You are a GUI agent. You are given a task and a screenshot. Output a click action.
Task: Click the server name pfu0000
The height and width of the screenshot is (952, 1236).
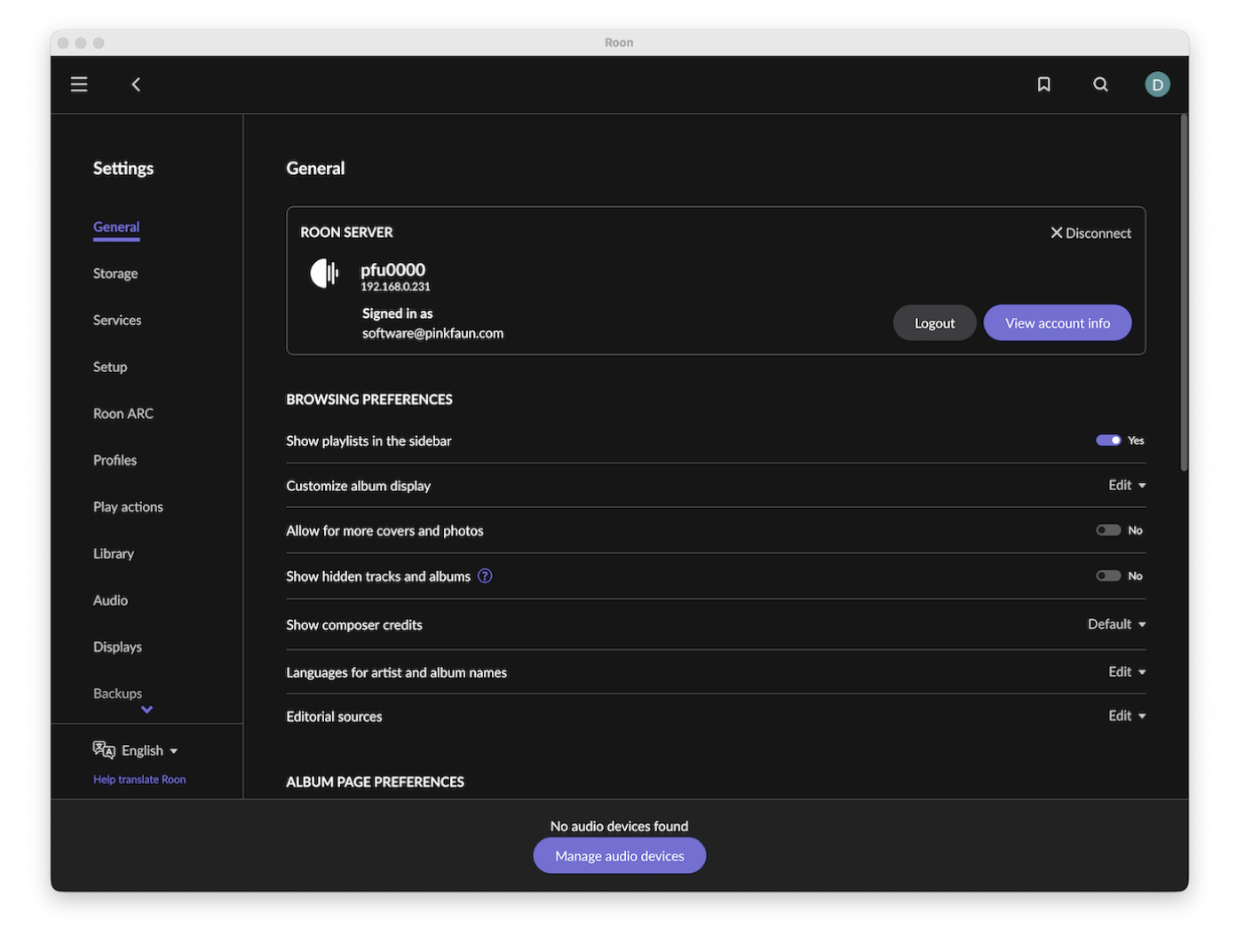(392, 269)
